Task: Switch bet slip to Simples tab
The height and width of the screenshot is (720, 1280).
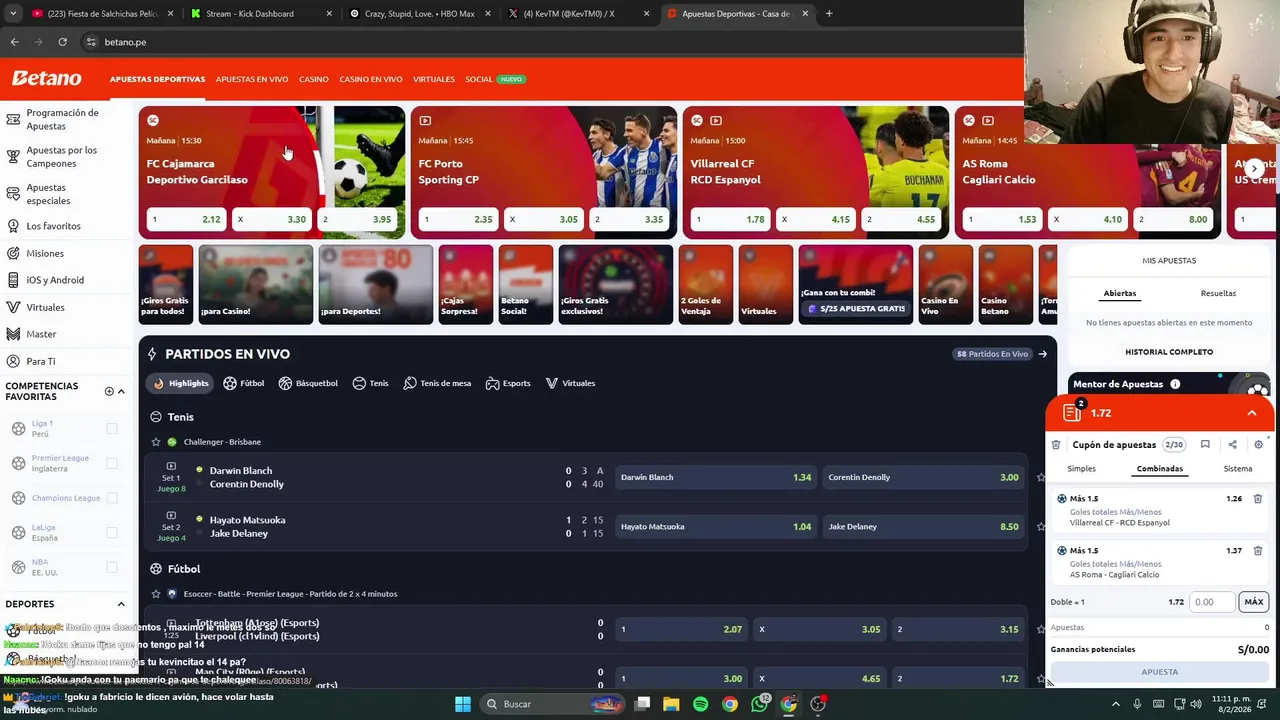Action: 1081,468
